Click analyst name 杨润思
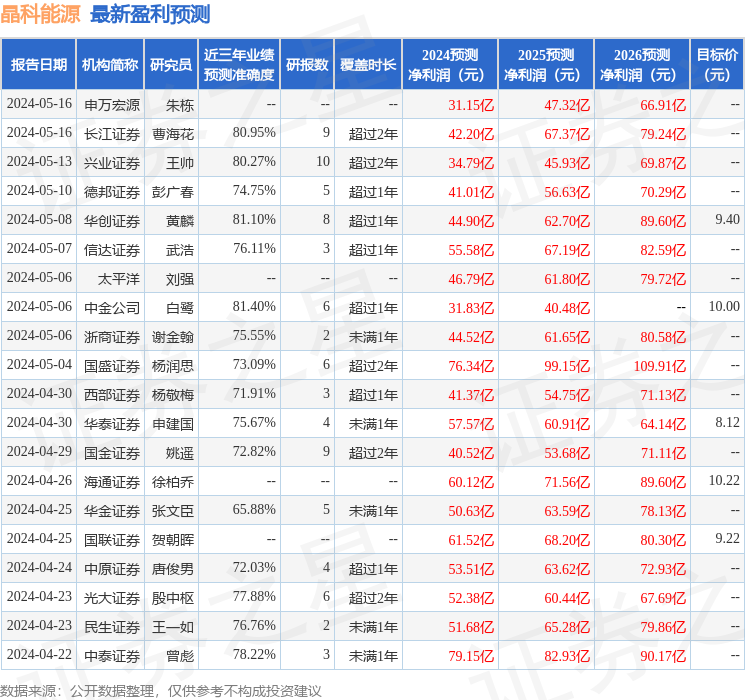The width and height of the screenshot is (745, 700). (x=173, y=366)
